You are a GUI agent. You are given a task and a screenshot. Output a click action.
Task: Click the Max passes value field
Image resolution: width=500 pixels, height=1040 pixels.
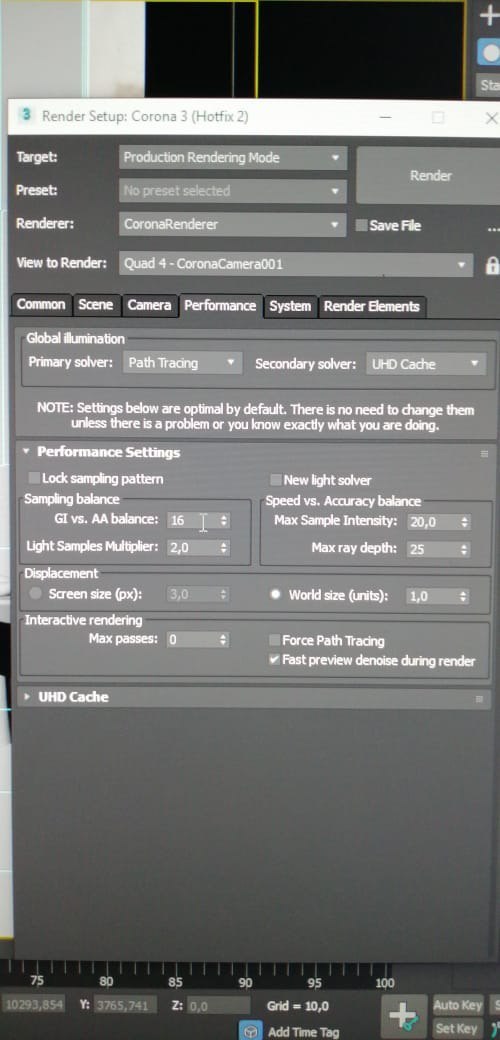192,639
